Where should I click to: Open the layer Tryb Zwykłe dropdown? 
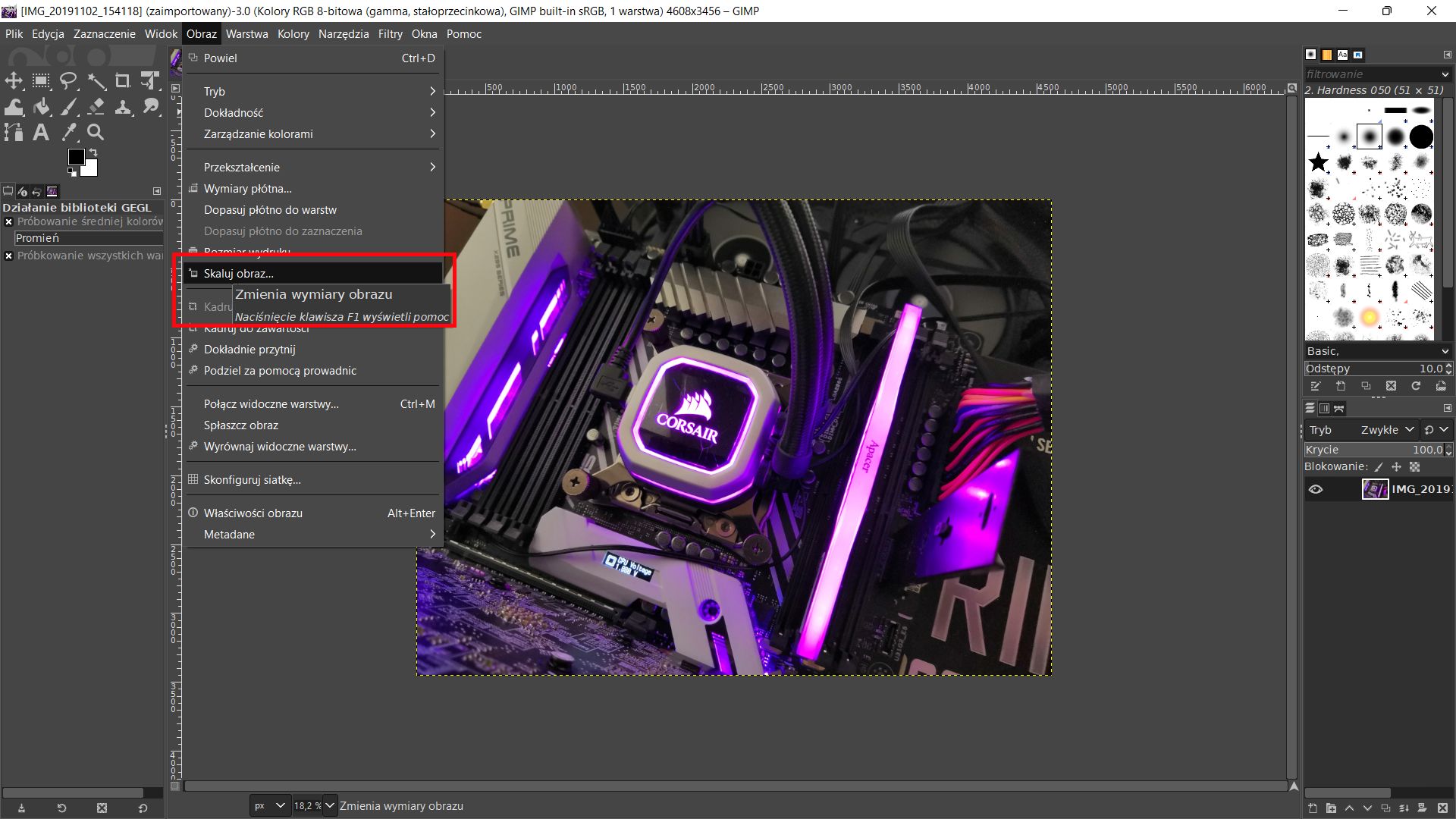click(x=1388, y=429)
